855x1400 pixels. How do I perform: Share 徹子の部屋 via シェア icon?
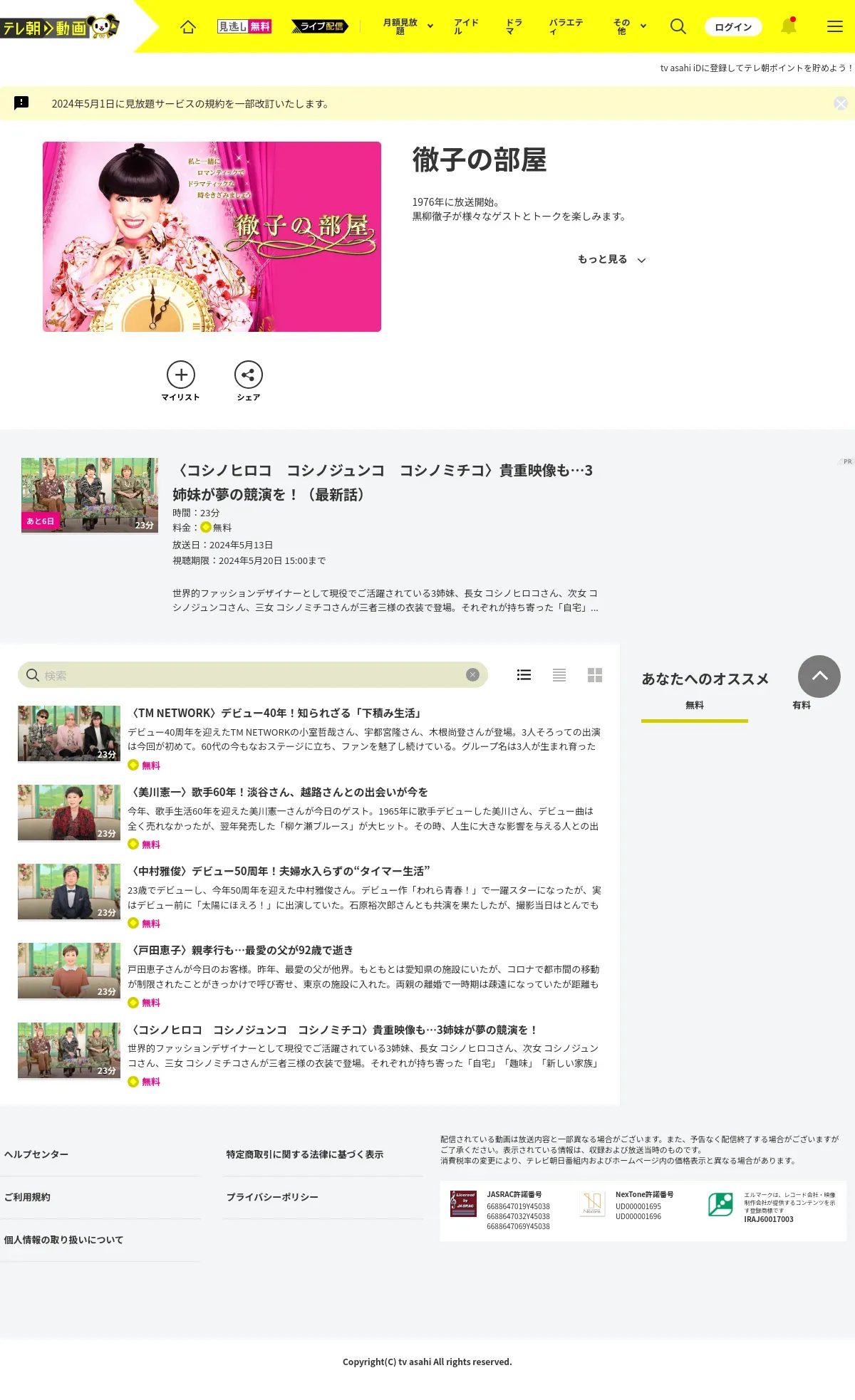249,381
